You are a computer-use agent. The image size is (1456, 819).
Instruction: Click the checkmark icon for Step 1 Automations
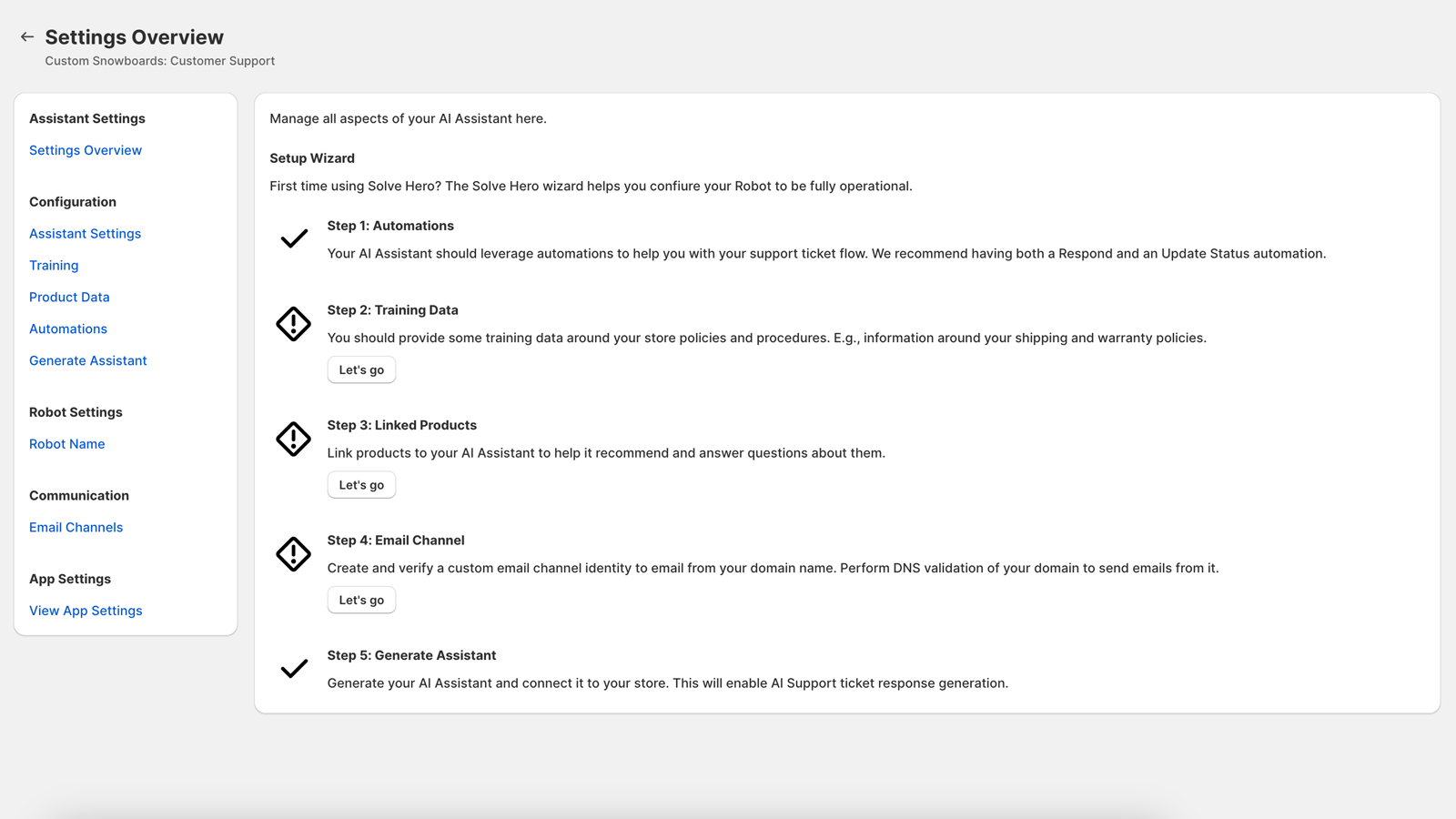tap(294, 239)
